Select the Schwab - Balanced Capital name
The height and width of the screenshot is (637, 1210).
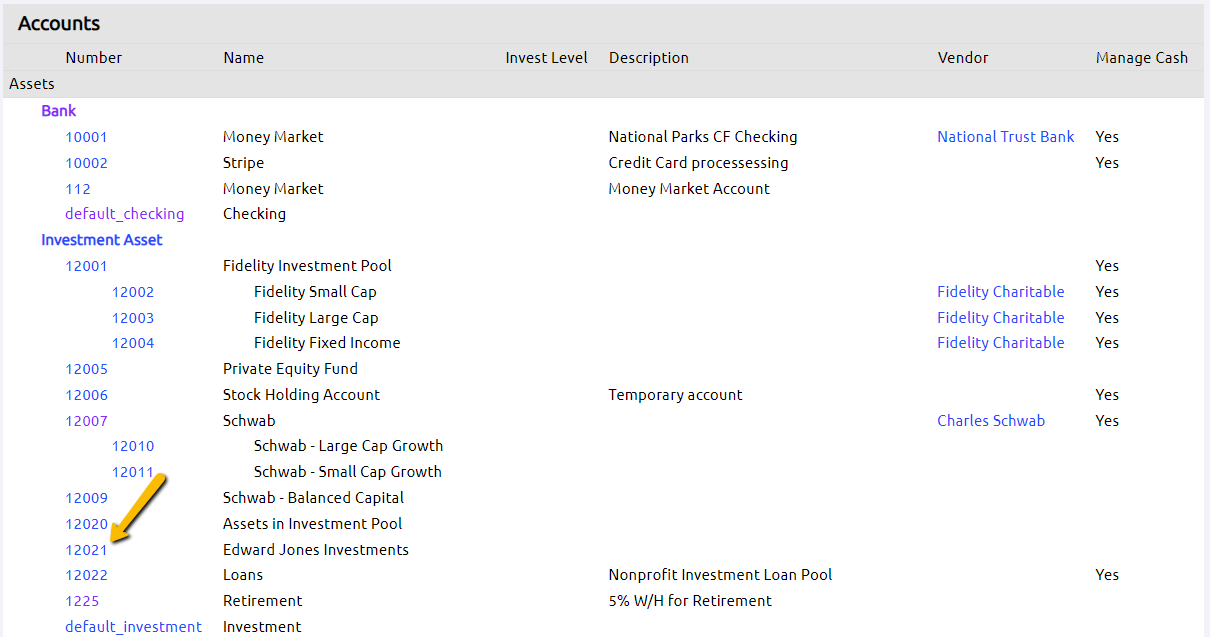313,498
